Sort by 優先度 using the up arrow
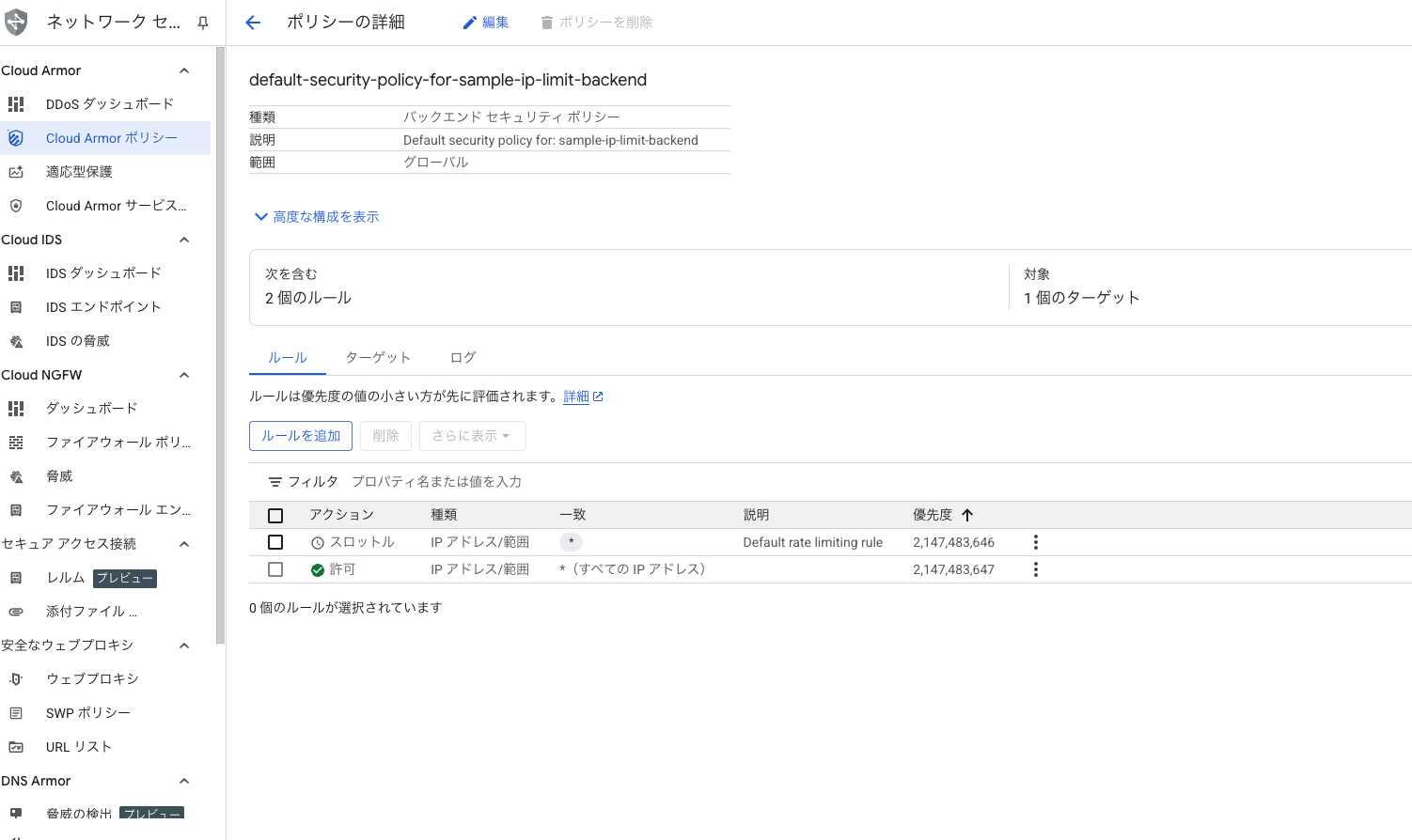 click(x=967, y=515)
